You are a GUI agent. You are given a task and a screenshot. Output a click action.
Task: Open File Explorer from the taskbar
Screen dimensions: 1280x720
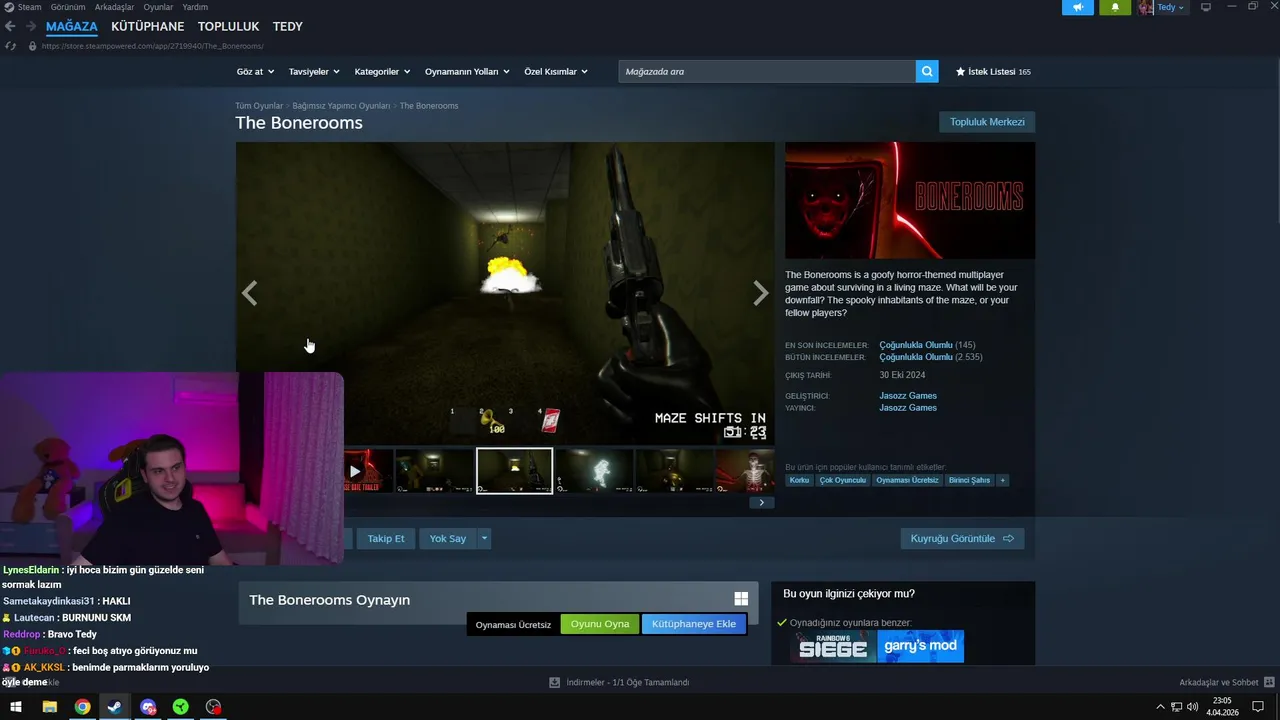click(x=49, y=707)
